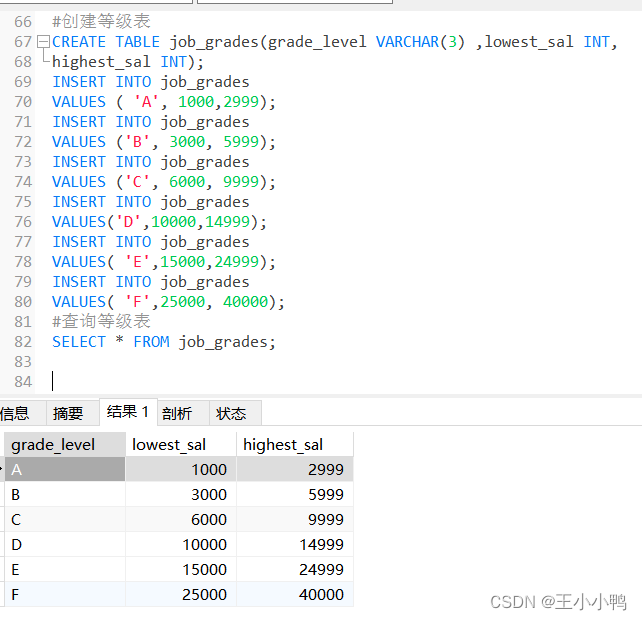The image size is (642, 620).
Task: Click highest_sal on line 68
Action: click(101, 62)
